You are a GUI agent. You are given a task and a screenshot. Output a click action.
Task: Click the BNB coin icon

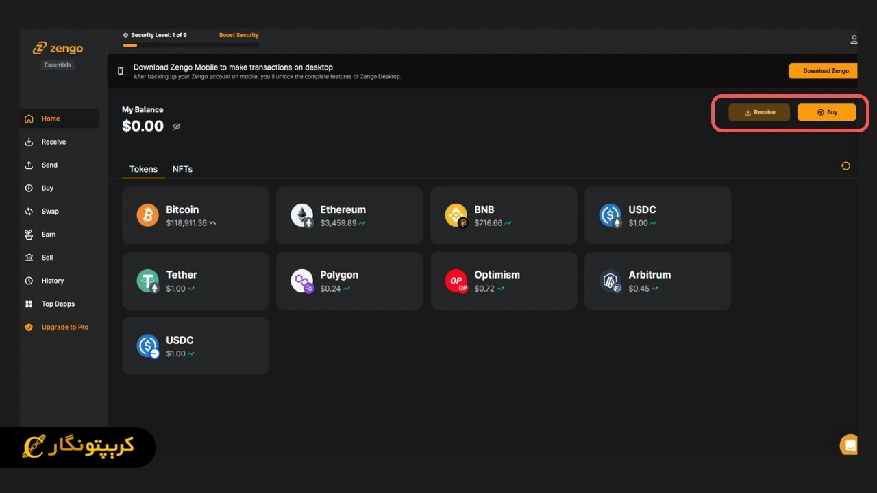pos(456,215)
